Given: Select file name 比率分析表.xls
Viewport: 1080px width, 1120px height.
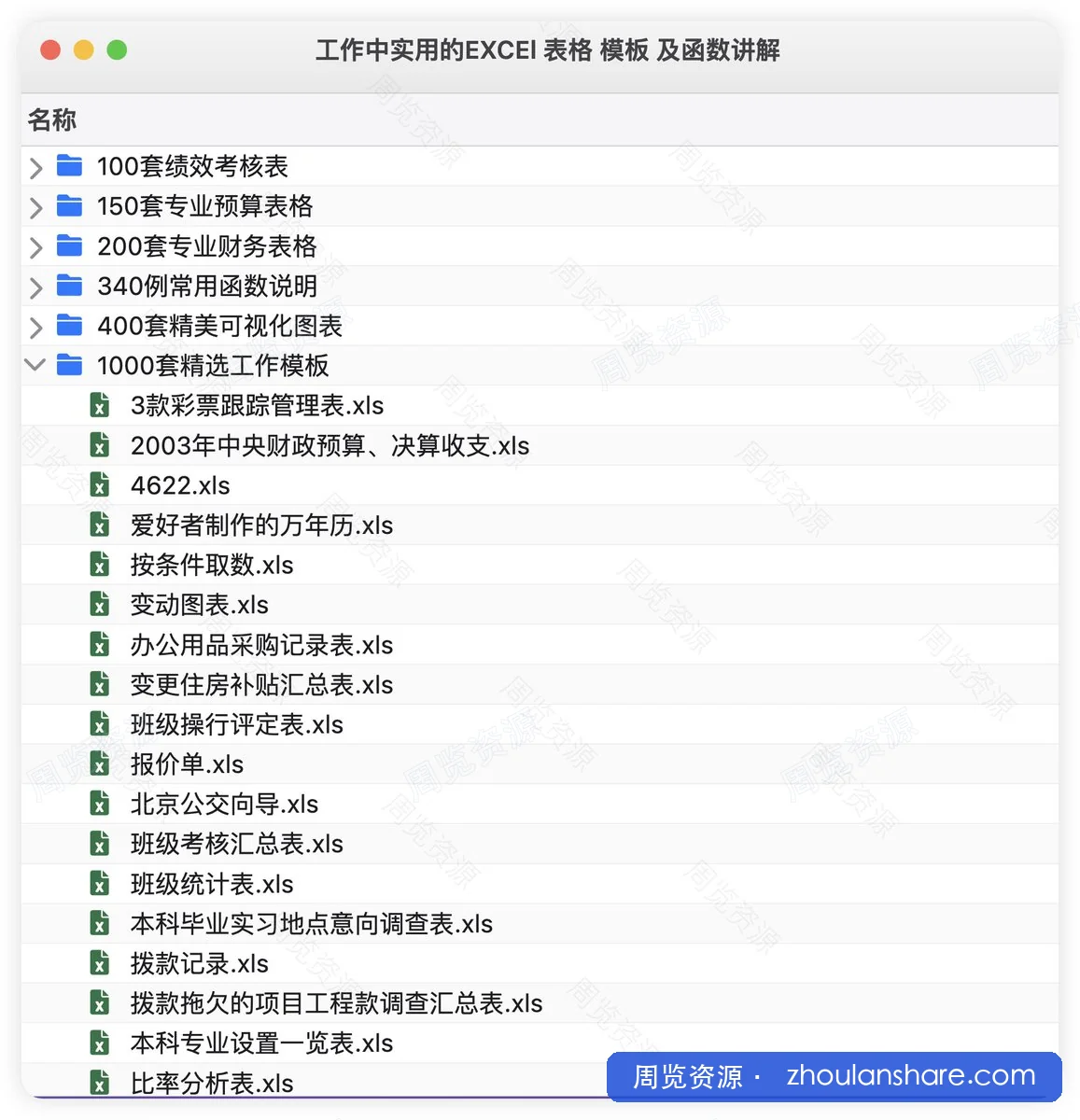Looking at the screenshot, I should [212, 1083].
